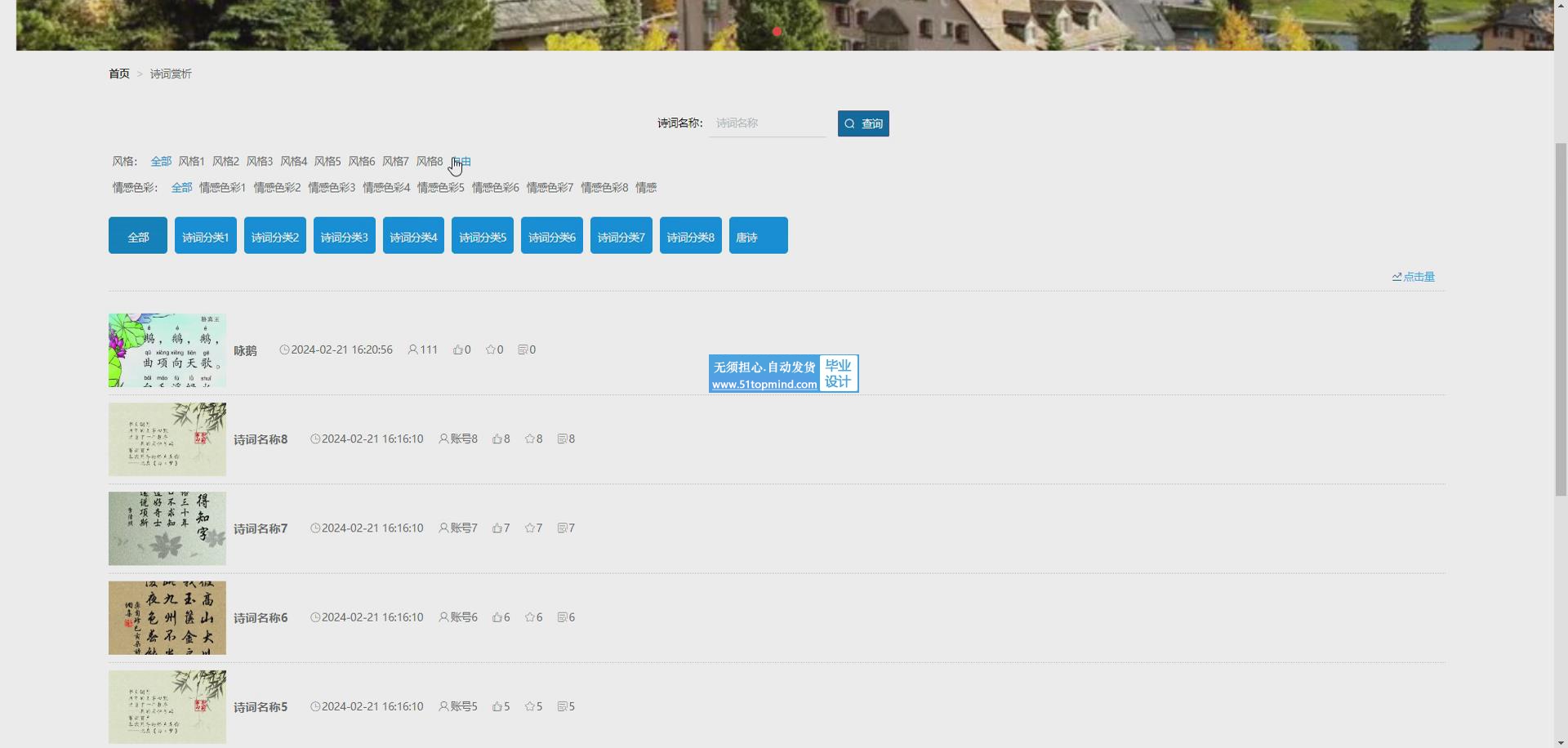Image resolution: width=1568 pixels, height=748 pixels.
Task: Select 全部 in the 风格 filter row
Action: coord(161,162)
